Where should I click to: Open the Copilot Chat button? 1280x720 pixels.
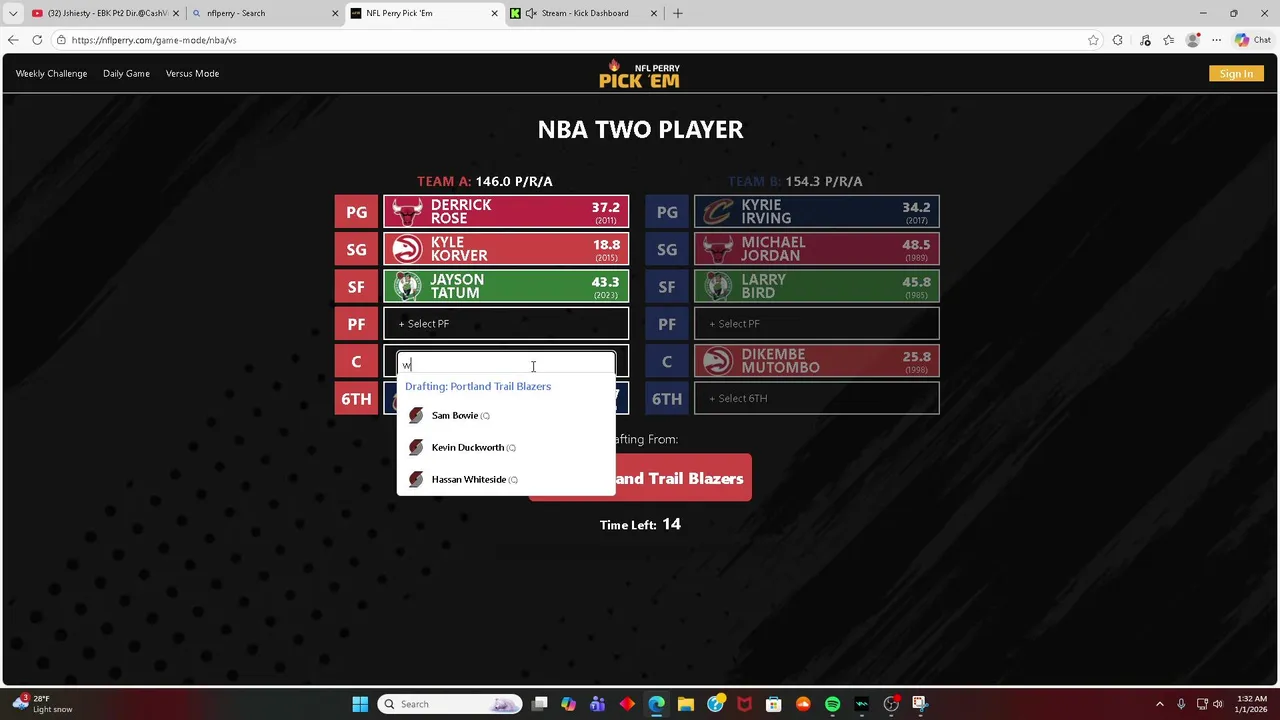[x=1253, y=40]
